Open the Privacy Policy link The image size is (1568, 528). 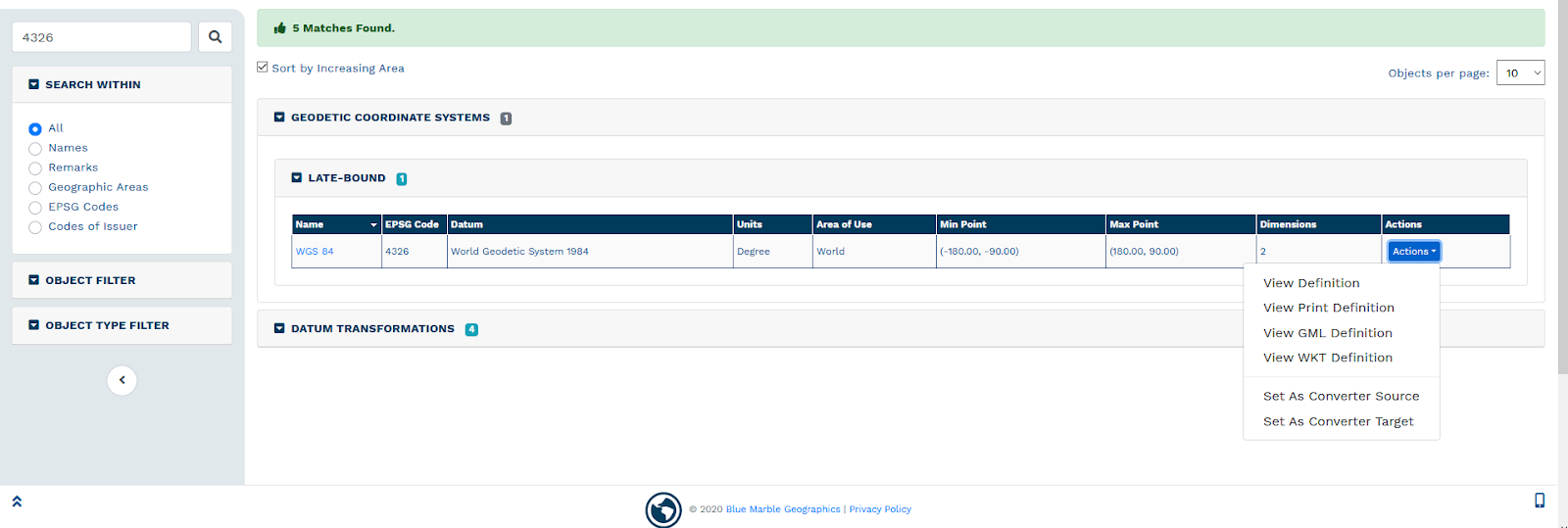tap(880, 509)
